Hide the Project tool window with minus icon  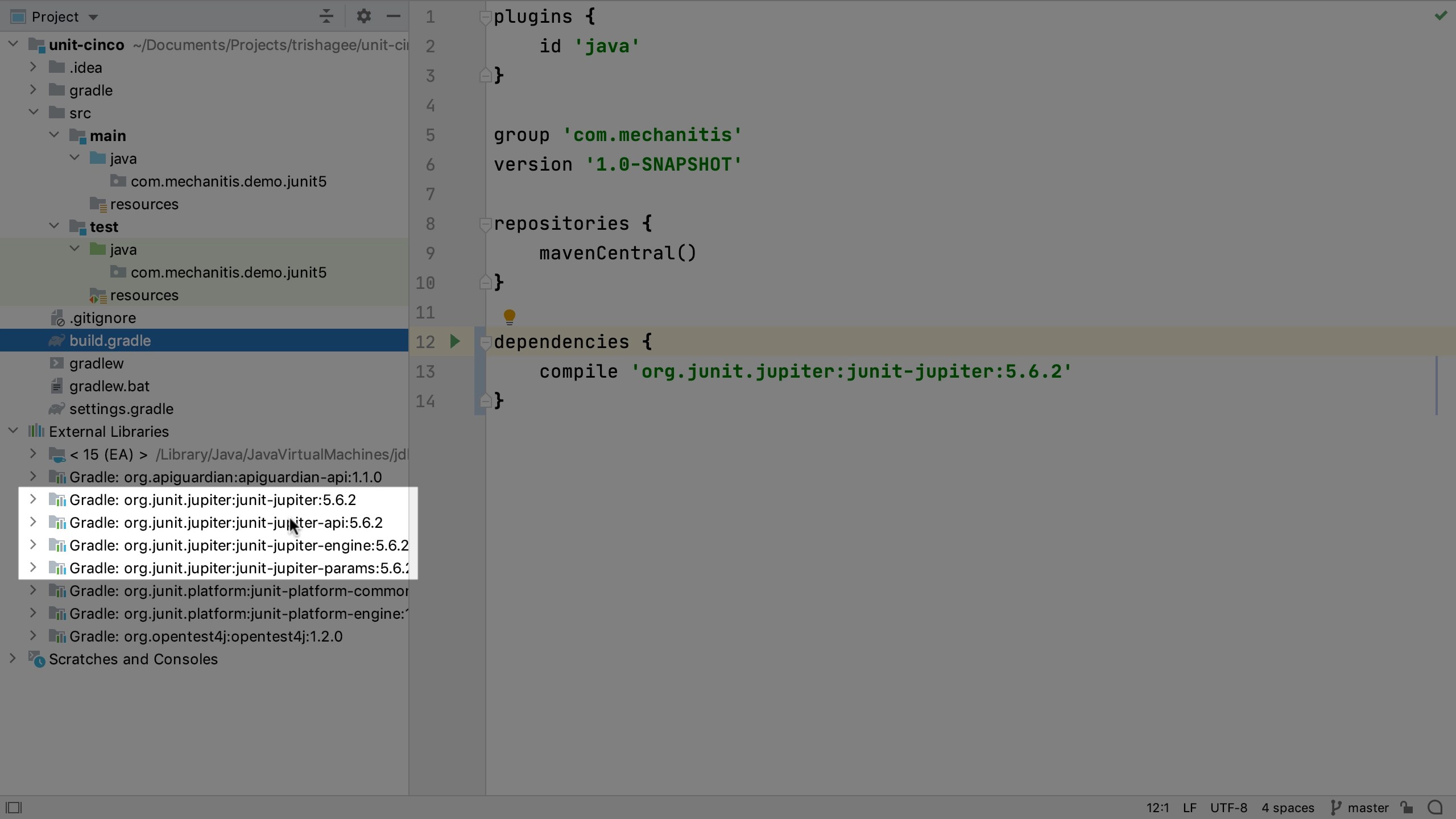point(394,16)
